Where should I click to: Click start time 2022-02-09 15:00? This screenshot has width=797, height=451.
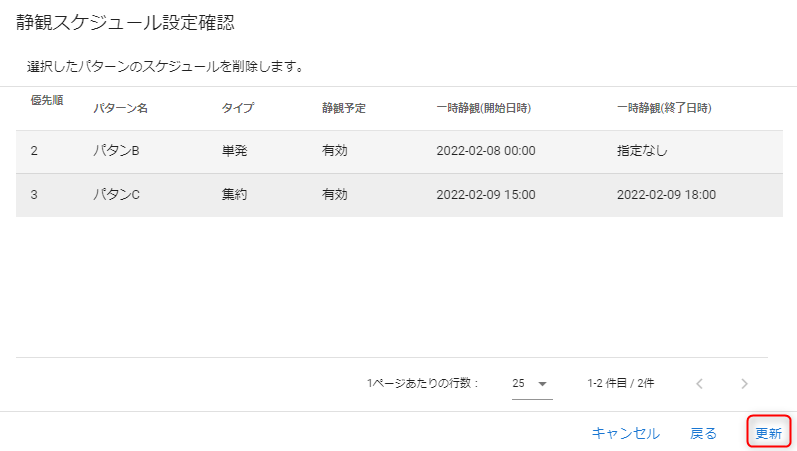coord(486,195)
